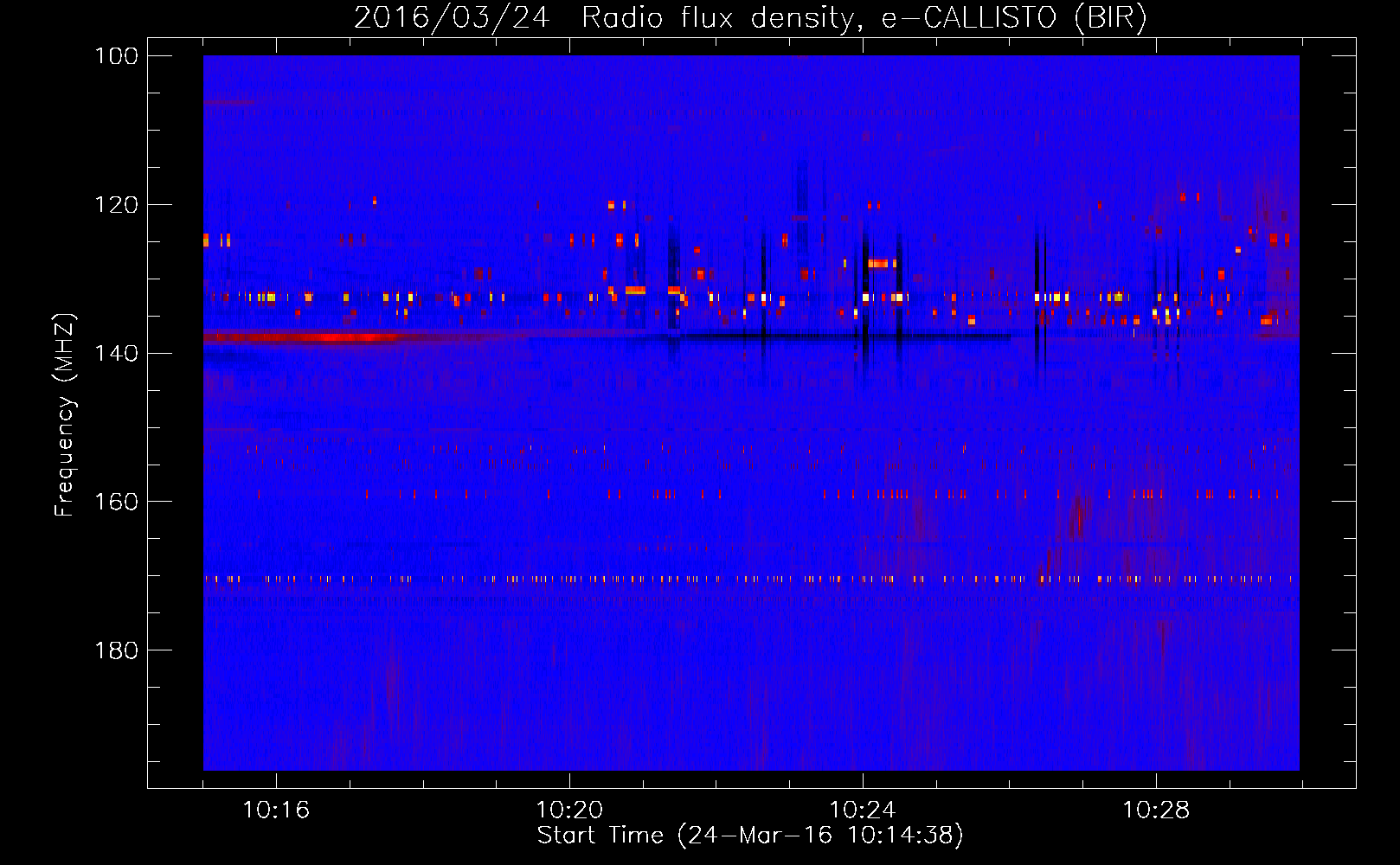Click the '10:24' time tick label
Image resolution: width=1400 pixels, height=865 pixels.
pos(863,811)
